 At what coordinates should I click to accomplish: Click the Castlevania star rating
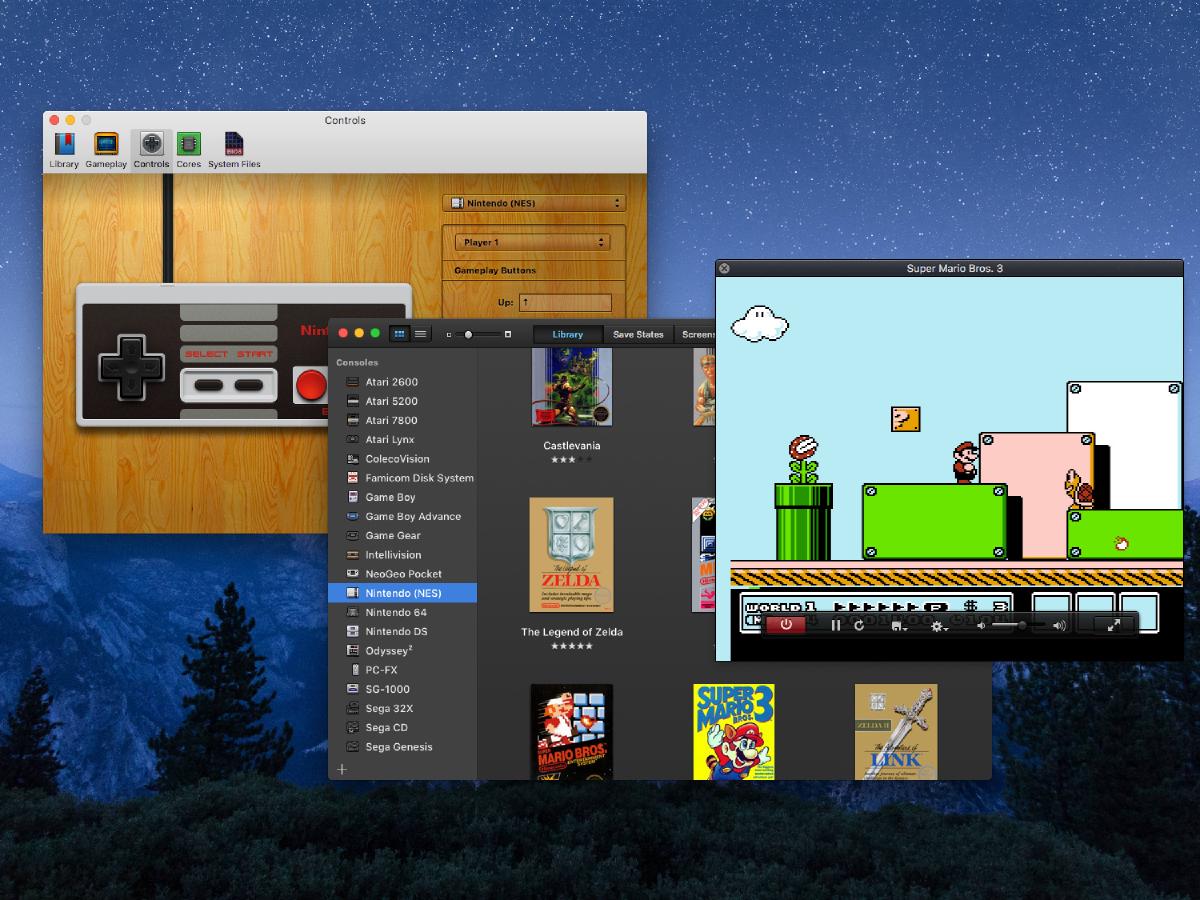[x=572, y=459]
